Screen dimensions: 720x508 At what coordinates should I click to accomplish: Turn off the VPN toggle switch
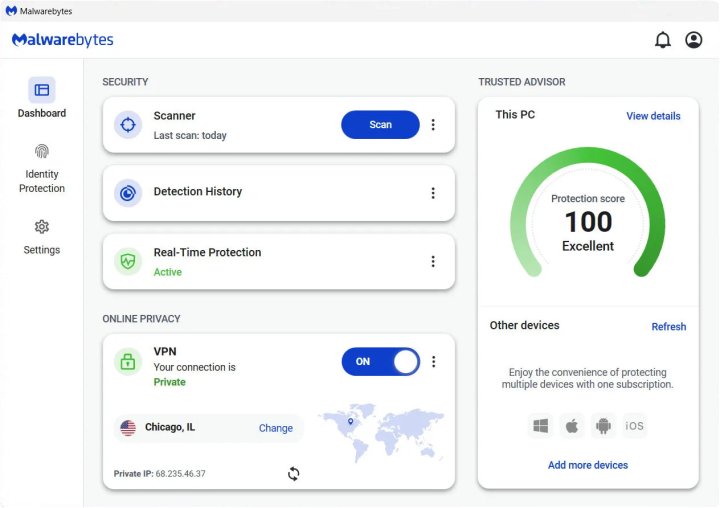pos(380,362)
